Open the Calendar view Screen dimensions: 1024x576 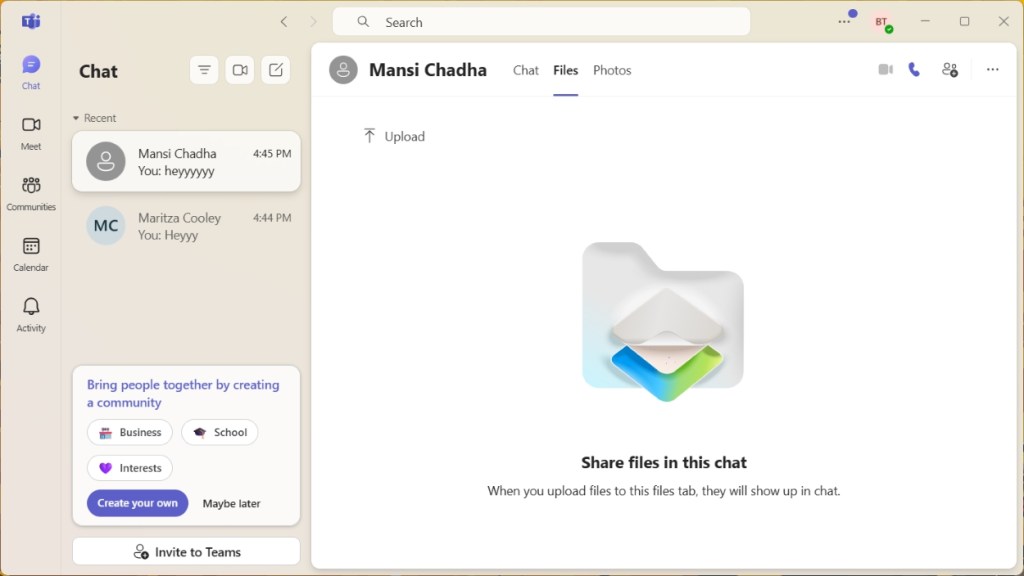click(31, 254)
